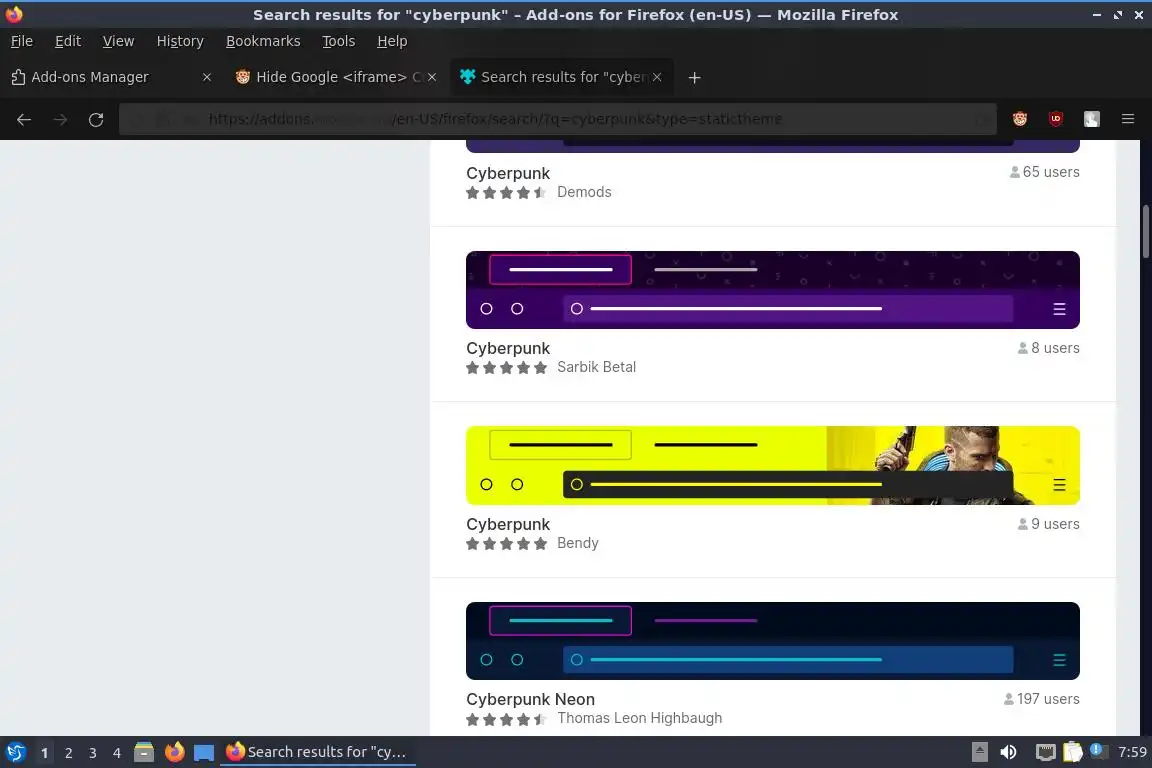The image size is (1152, 768).
Task: Click the 65 users count
Action: pyautogui.click(x=1044, y=172)
